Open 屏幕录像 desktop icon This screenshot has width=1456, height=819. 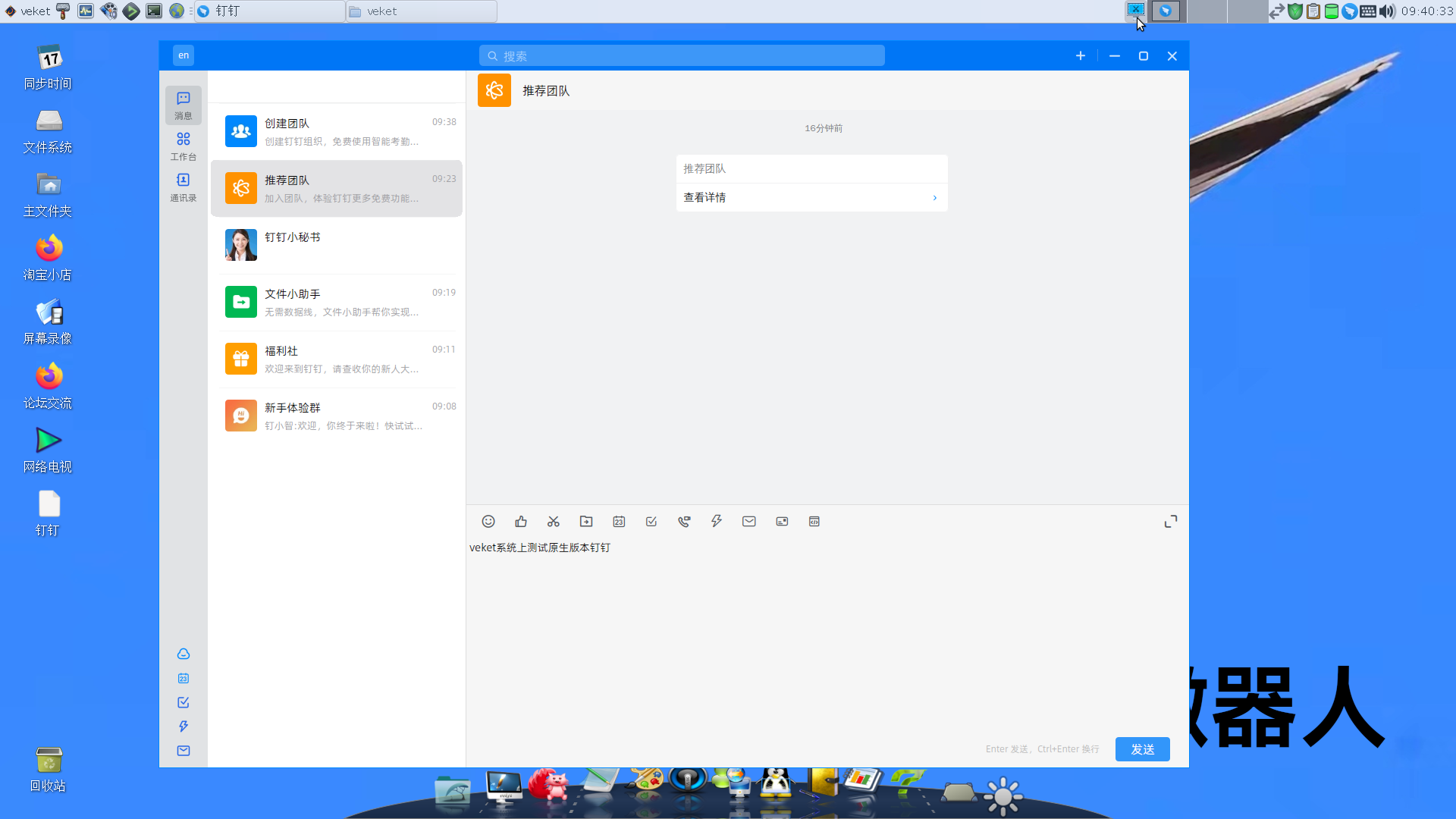pyautogui.click(x=48, y=322)
